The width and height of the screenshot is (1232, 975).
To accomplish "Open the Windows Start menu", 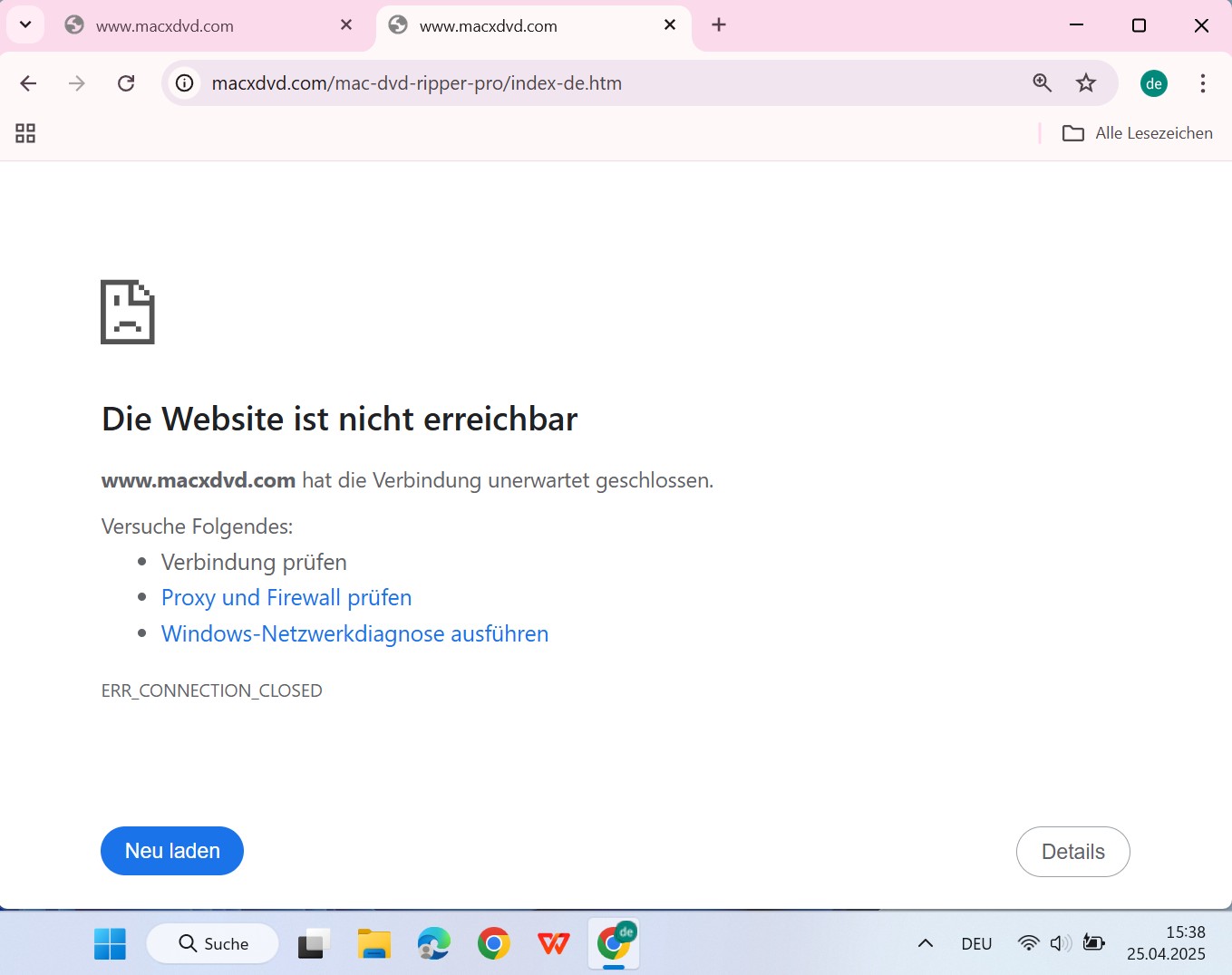I will click(111, 944).
